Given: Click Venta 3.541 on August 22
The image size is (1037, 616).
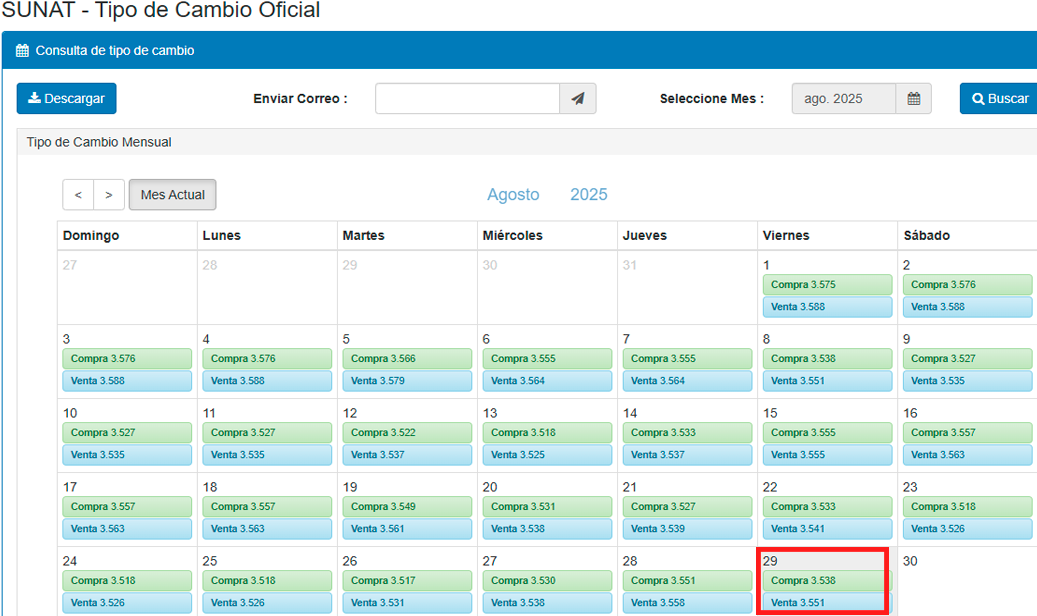Looking at the screenshot, I should tap(827, 529).
